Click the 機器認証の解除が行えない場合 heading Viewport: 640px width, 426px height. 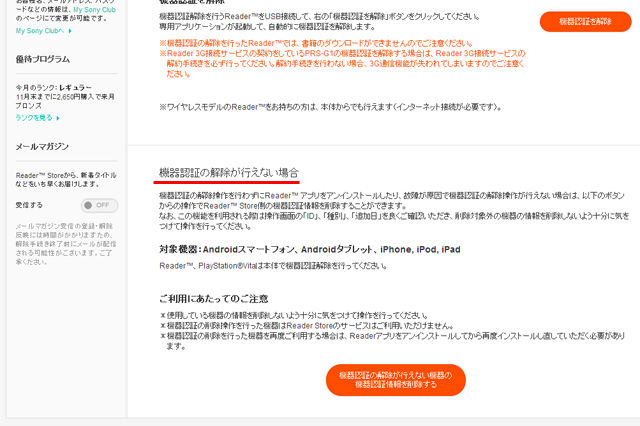229,173
